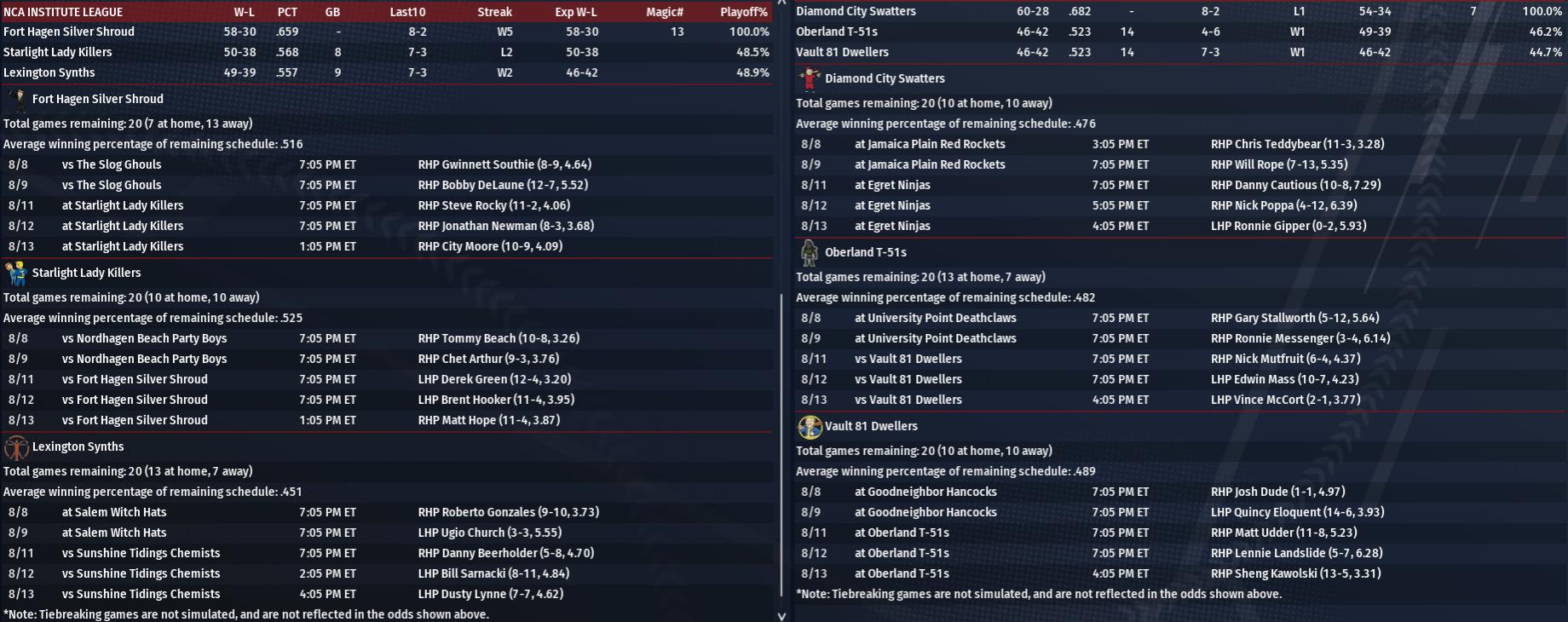Click the Starlight Lady Killers team logo

(x=15, y=274)
